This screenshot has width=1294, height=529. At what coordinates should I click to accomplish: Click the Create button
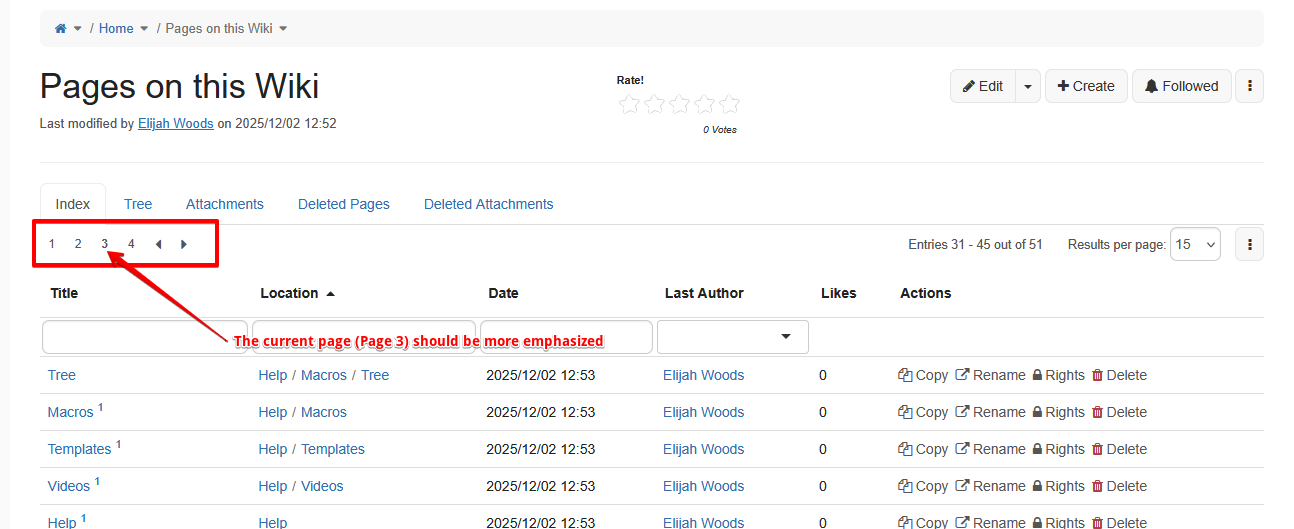(x=1086, y=86)
